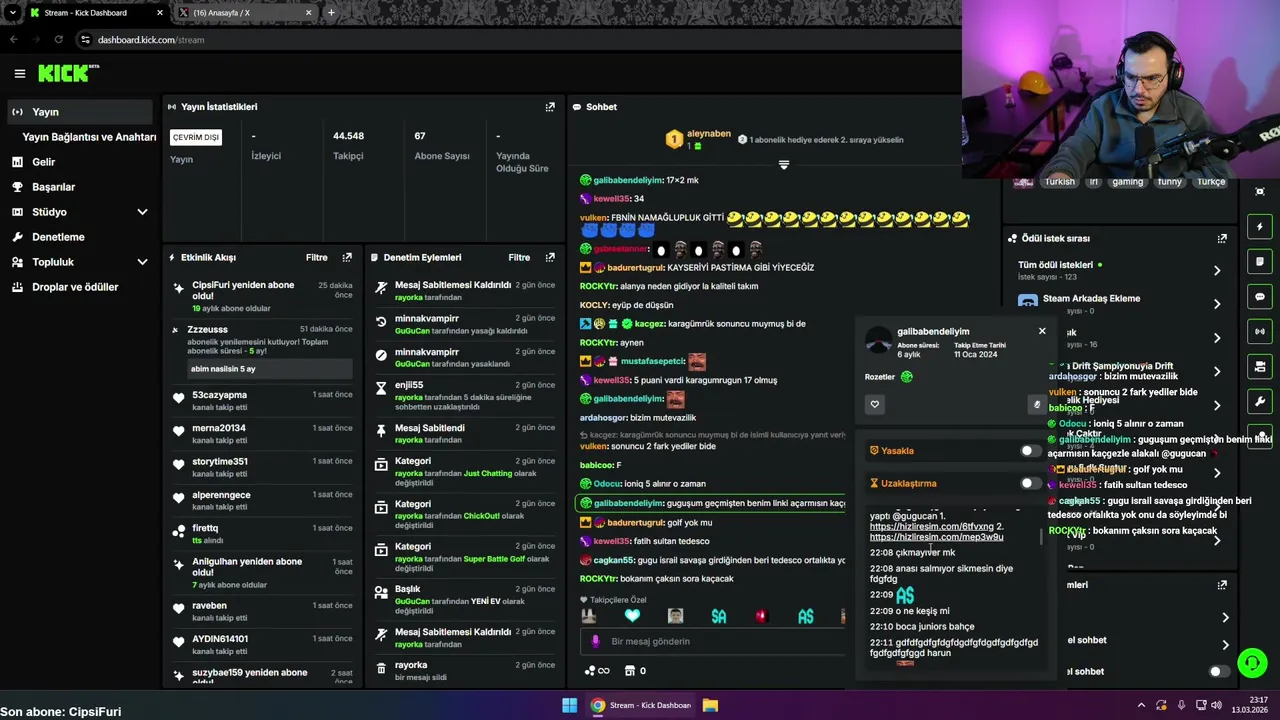Open the shop icon below message box
The image size is (1280, 720).
[x=629, y=671]
